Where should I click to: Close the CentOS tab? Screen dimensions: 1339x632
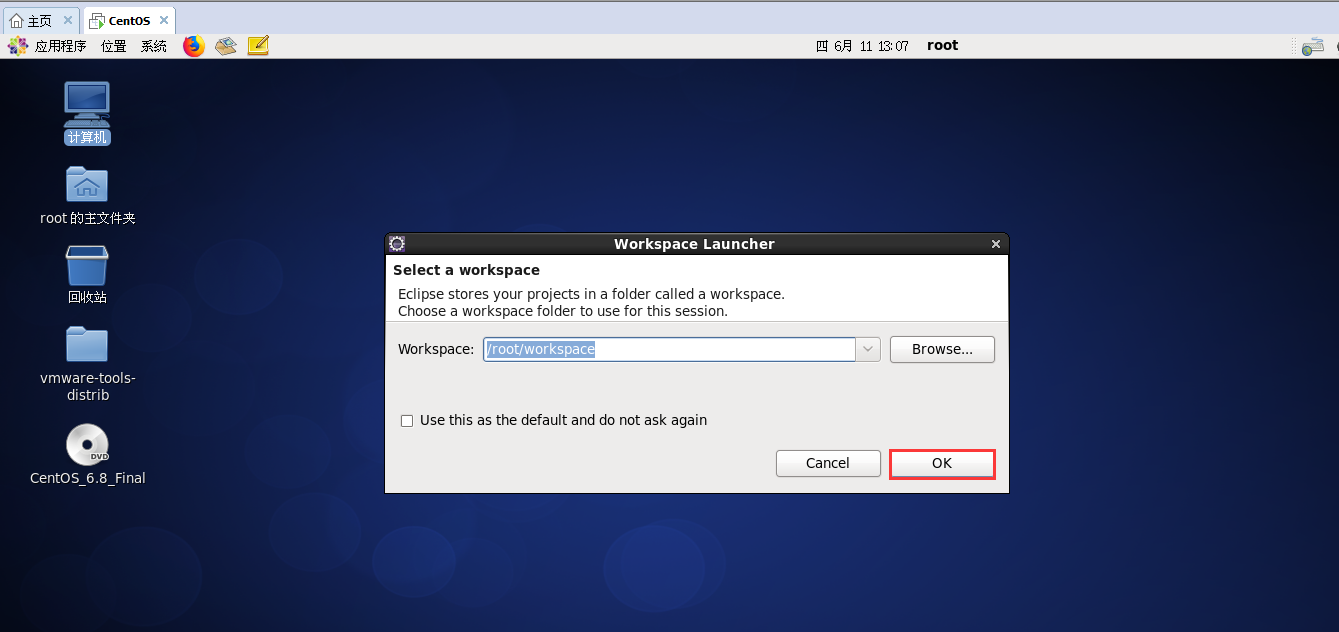click(162, 21)
